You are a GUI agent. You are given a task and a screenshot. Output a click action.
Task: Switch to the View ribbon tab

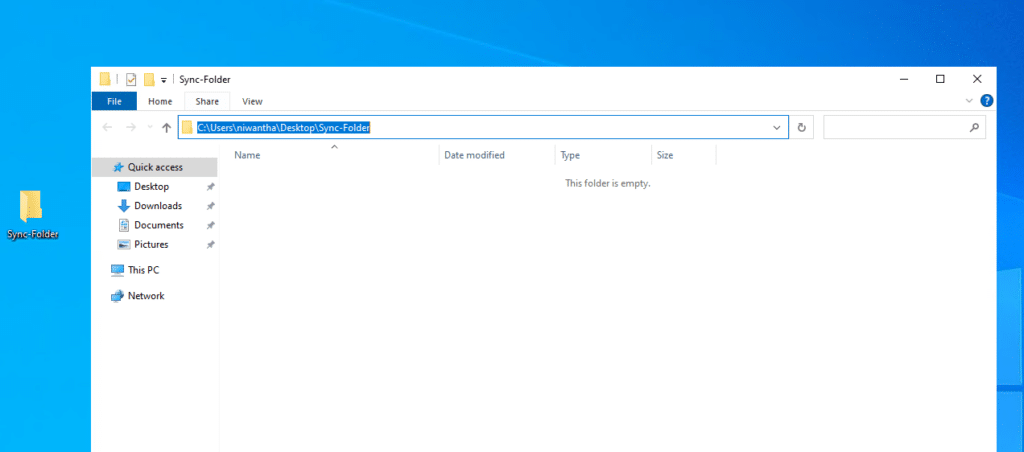click(x=252, y=101)
